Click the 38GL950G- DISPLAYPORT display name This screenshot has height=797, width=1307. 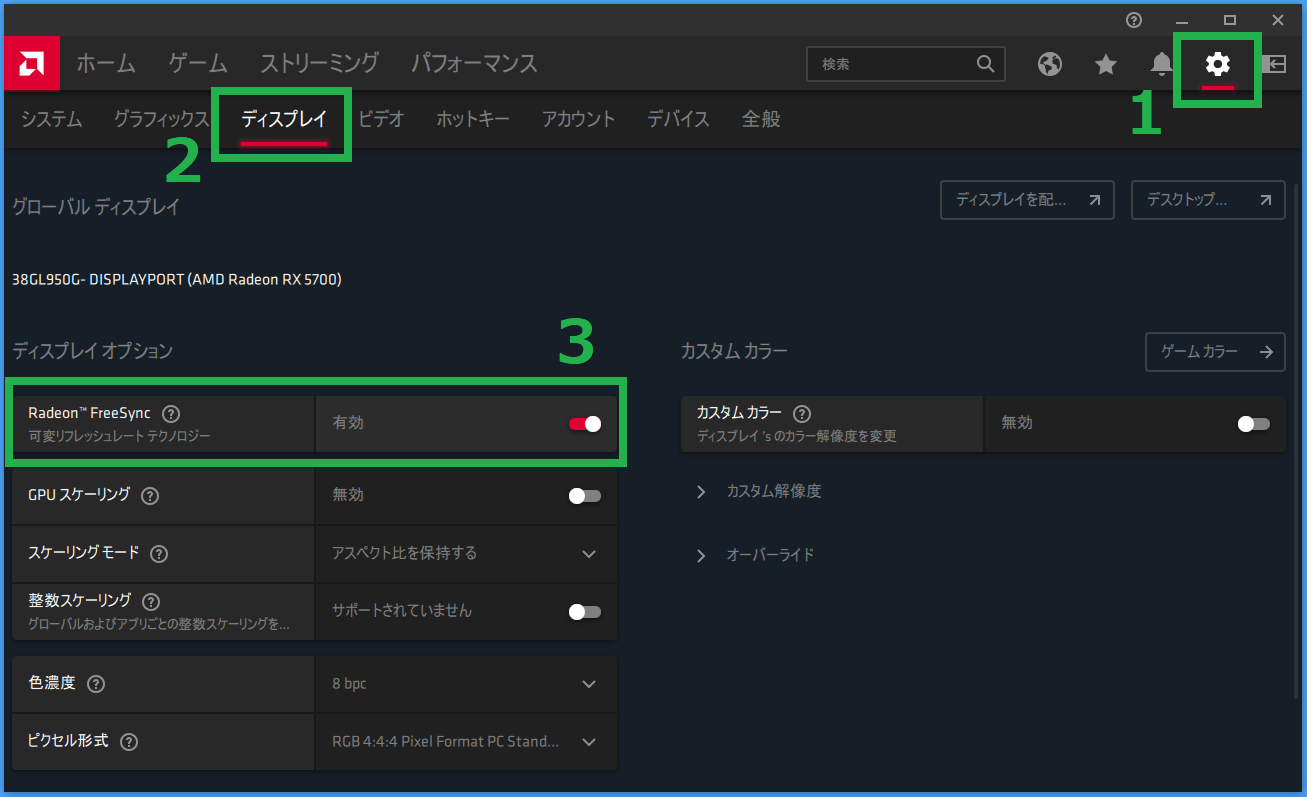[x=177, y=280]
